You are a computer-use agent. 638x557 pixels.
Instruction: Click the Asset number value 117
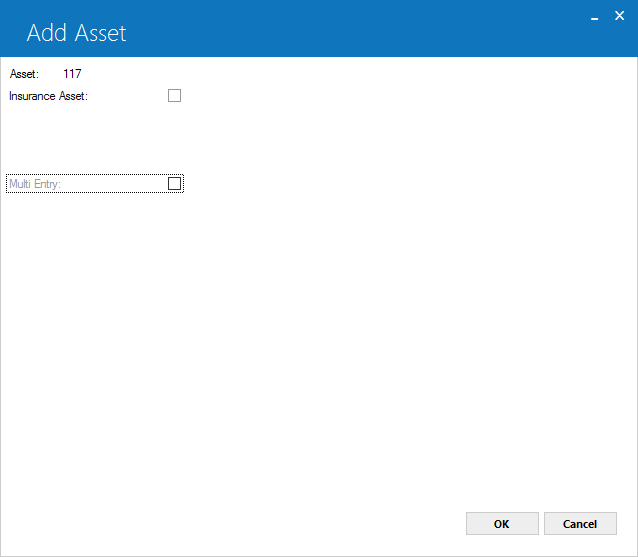point(72,74)
